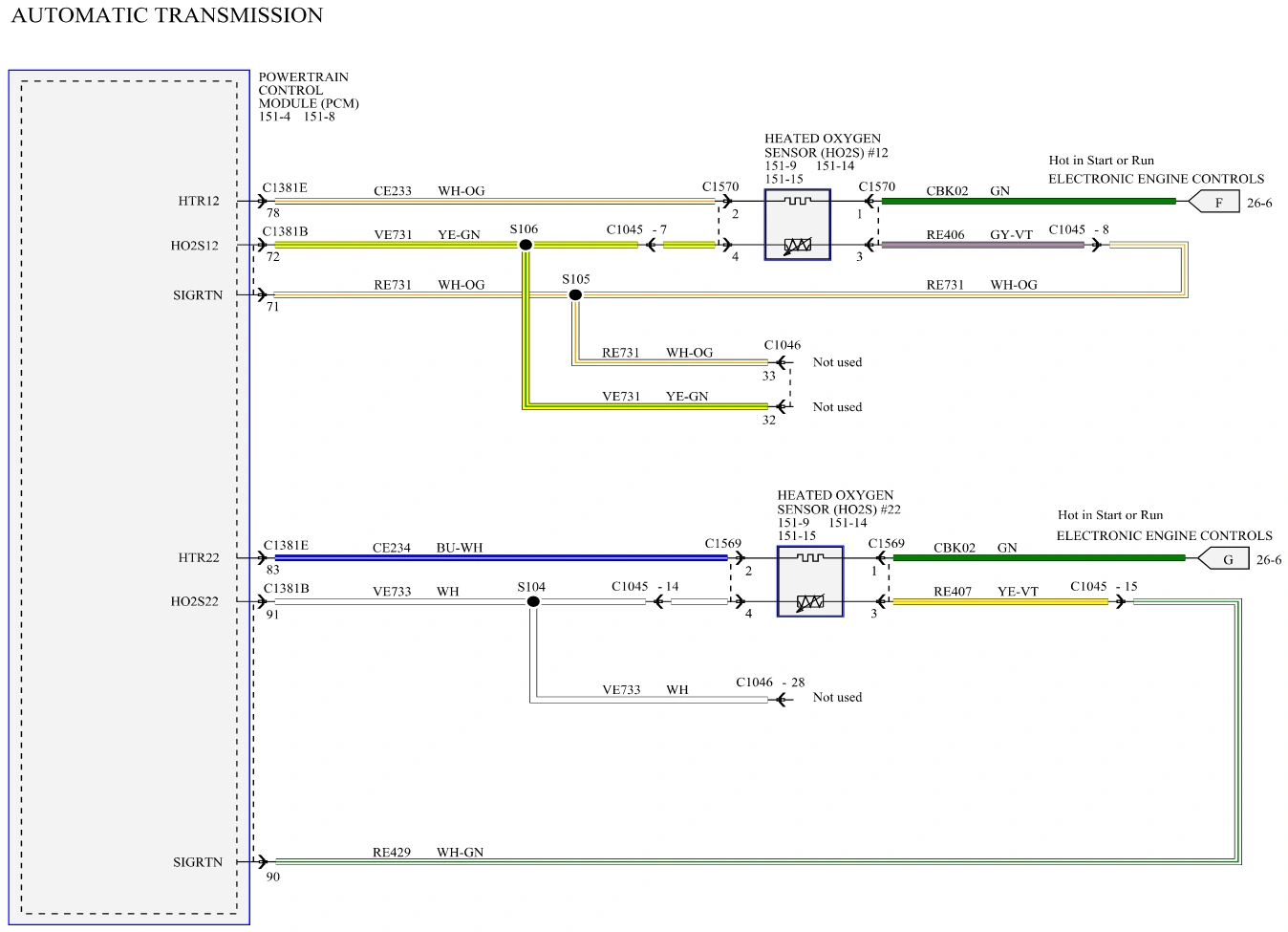Select the off-page connector F arrow
The height and width of the screenshot is (932, 1288).
[1213, 203]
